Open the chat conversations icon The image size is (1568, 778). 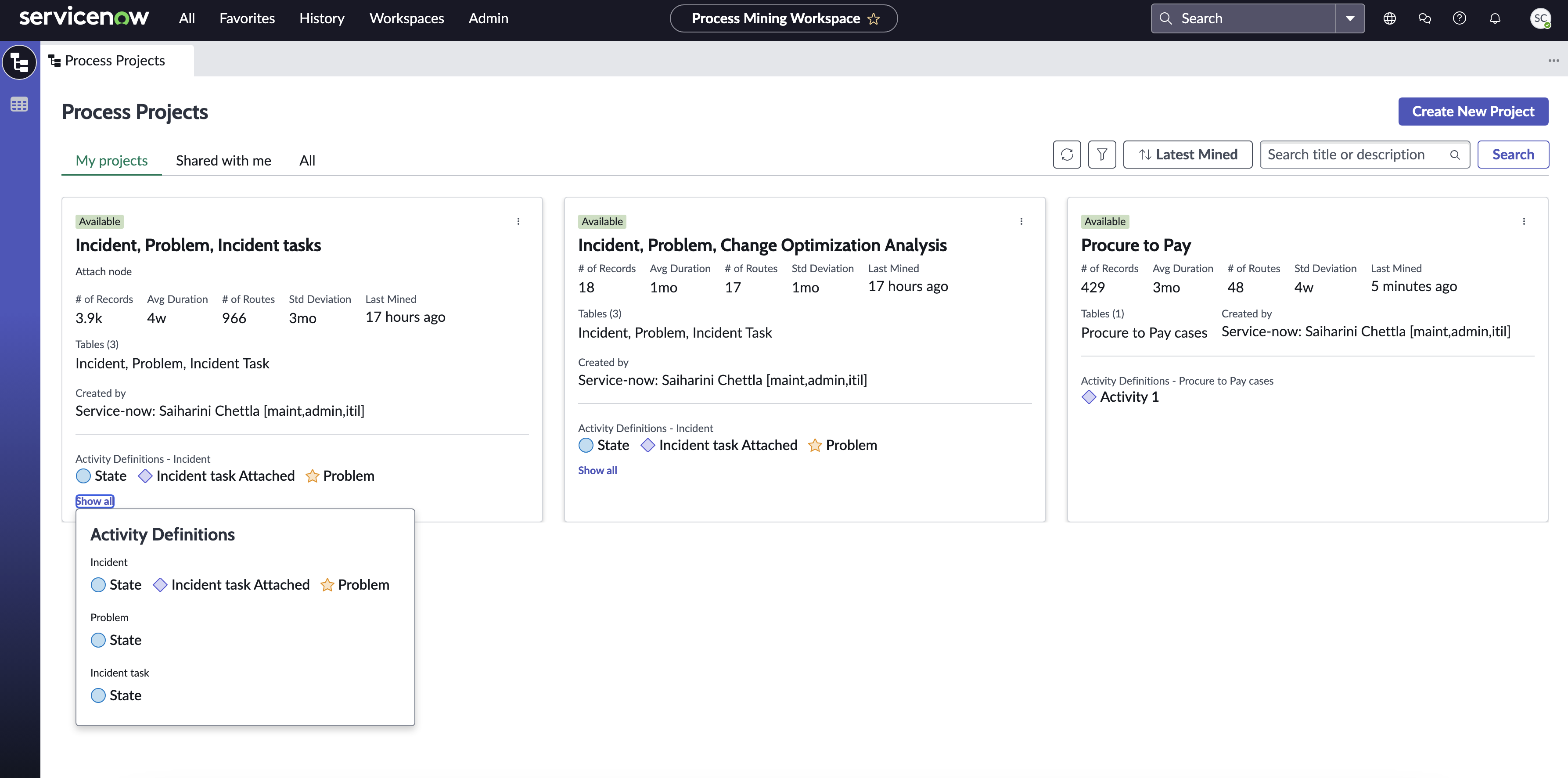click(x=1424, y=18)
